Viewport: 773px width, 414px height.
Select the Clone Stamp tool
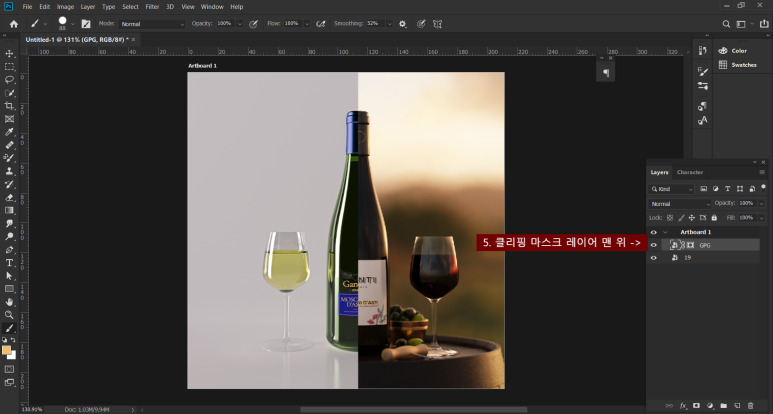[9, 171]
